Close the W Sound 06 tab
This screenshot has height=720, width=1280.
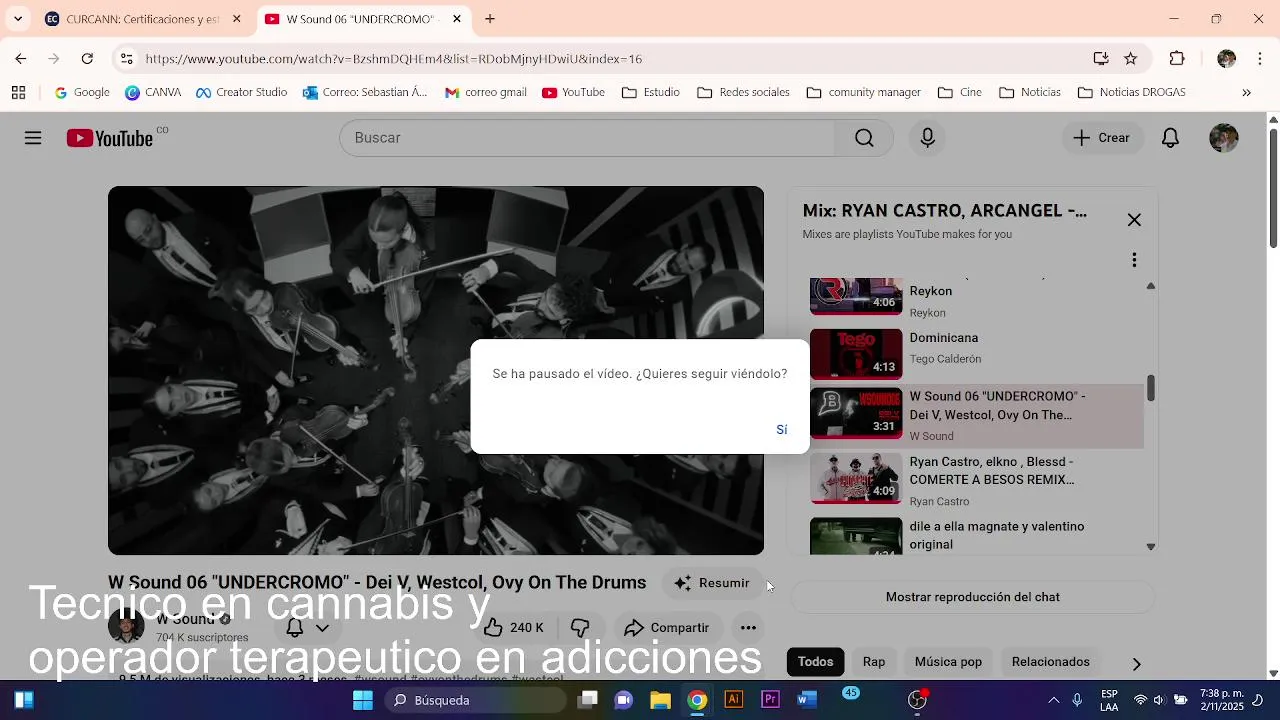pyautogui.click(x=457, y=19)
